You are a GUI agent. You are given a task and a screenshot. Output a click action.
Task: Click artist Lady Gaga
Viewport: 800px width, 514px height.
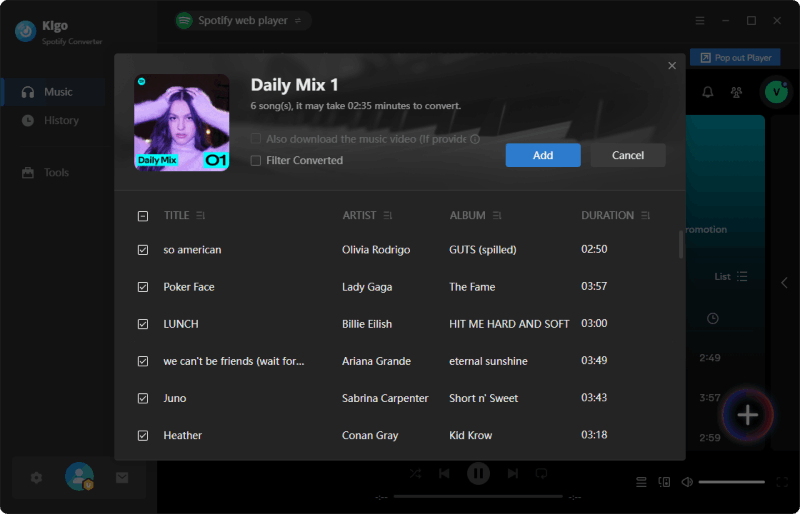pyautogui.click(x=367, y=287)
